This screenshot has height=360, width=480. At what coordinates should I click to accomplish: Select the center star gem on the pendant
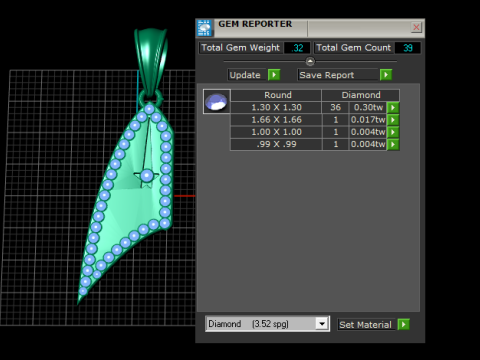(x=147, y=176)
